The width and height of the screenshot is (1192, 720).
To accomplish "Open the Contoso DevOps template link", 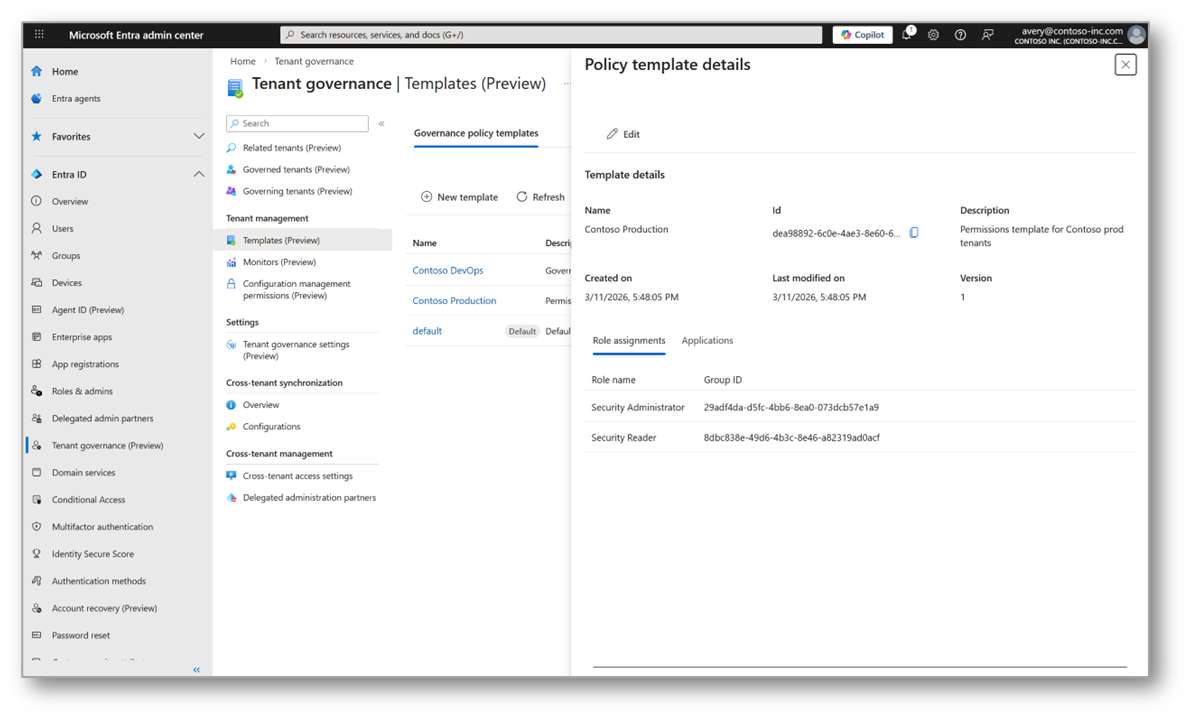I will click(x=448, y=271).
